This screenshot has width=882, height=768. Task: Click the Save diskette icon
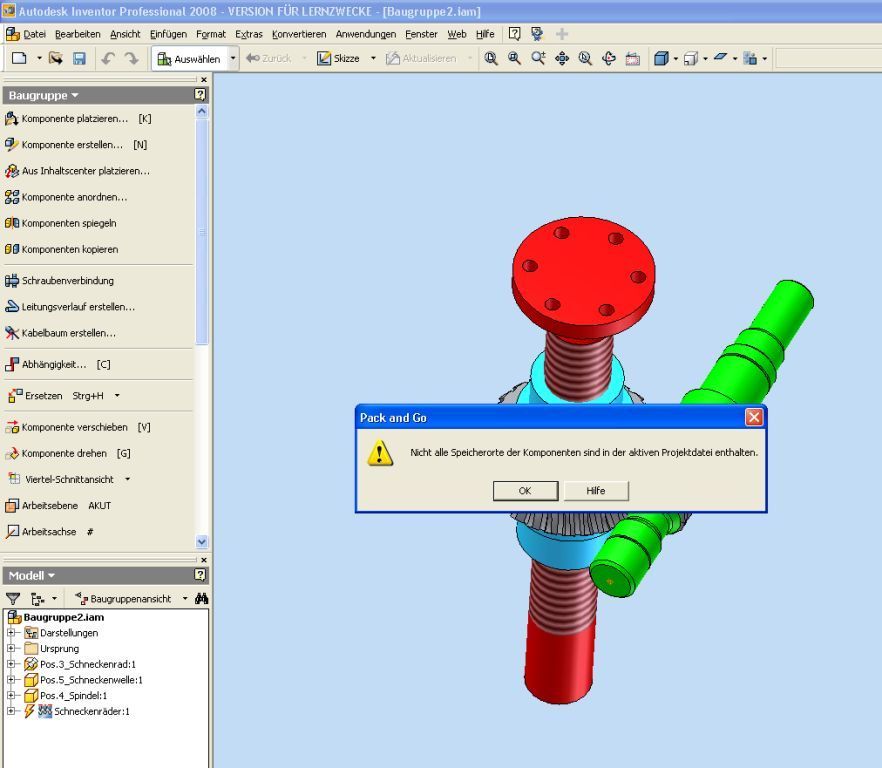pos(79,58)
